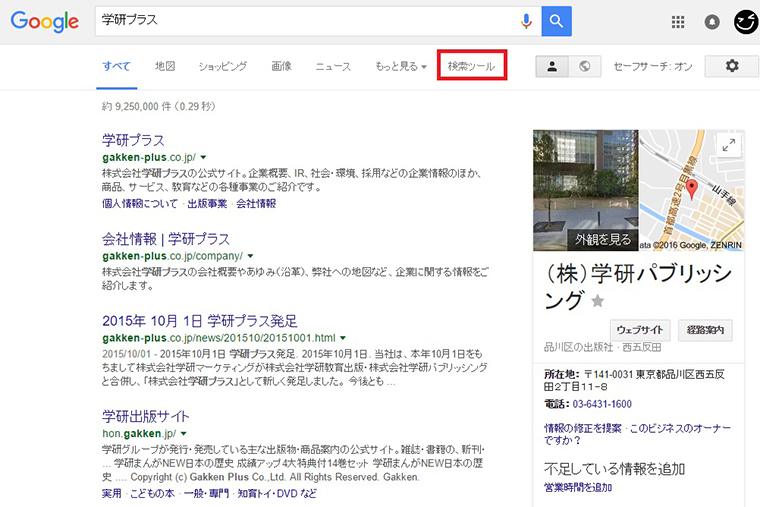Open the Google apps grid

click(x=678, y=22)
